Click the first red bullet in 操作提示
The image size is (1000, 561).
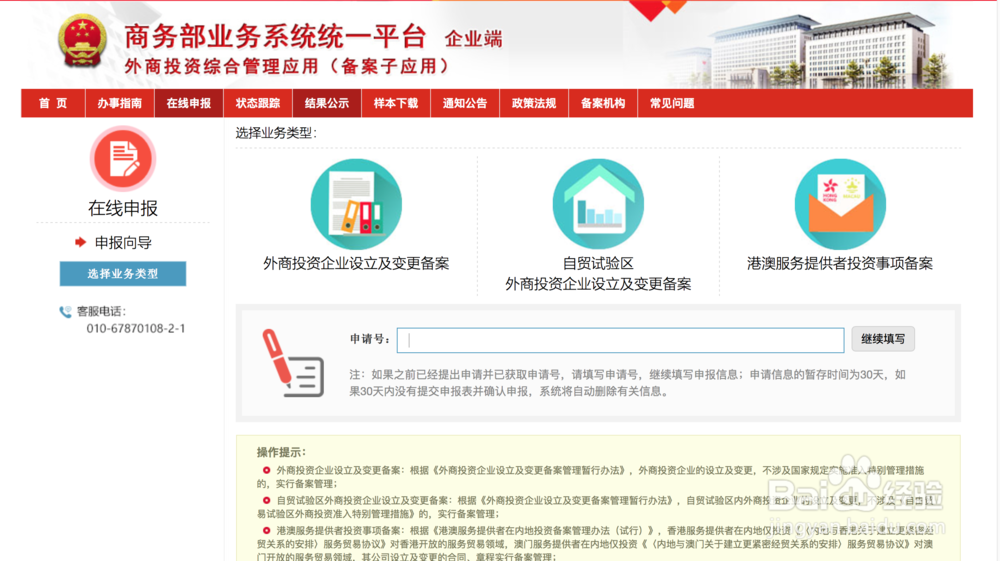tap(266, 470)
